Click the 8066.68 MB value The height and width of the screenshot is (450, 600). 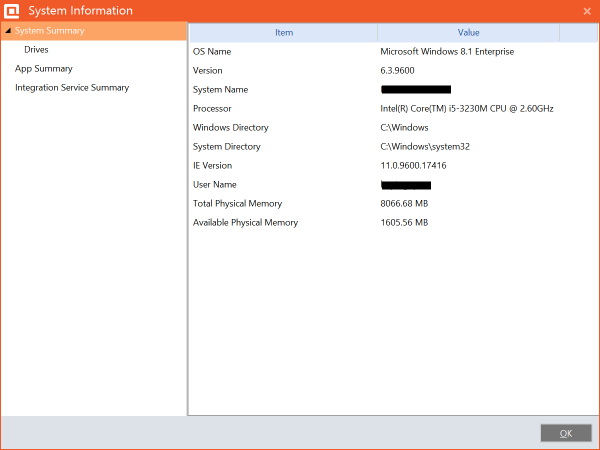click(x=404, y=204)
